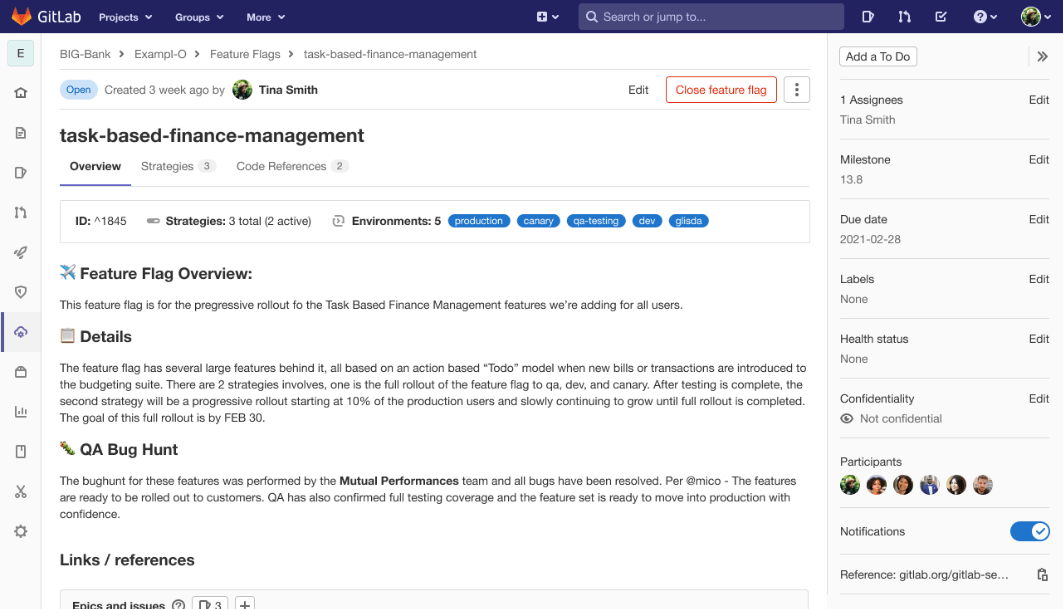
Task: Click the Add a To Do button
Action: (x=878, y=57)
